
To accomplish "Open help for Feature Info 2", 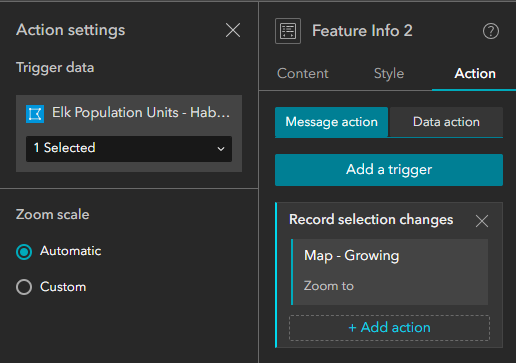I will (491, 31).
